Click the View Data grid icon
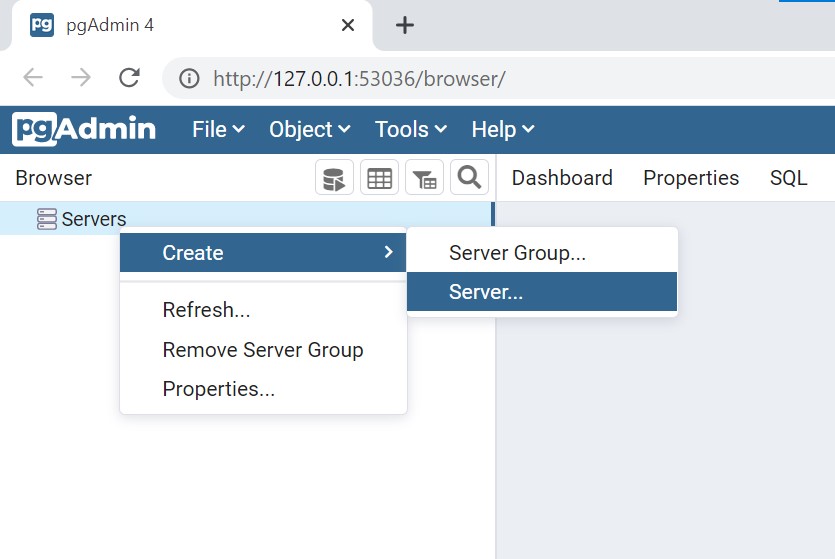This screenshot has height=559, width=835. [x=379, y=178]
